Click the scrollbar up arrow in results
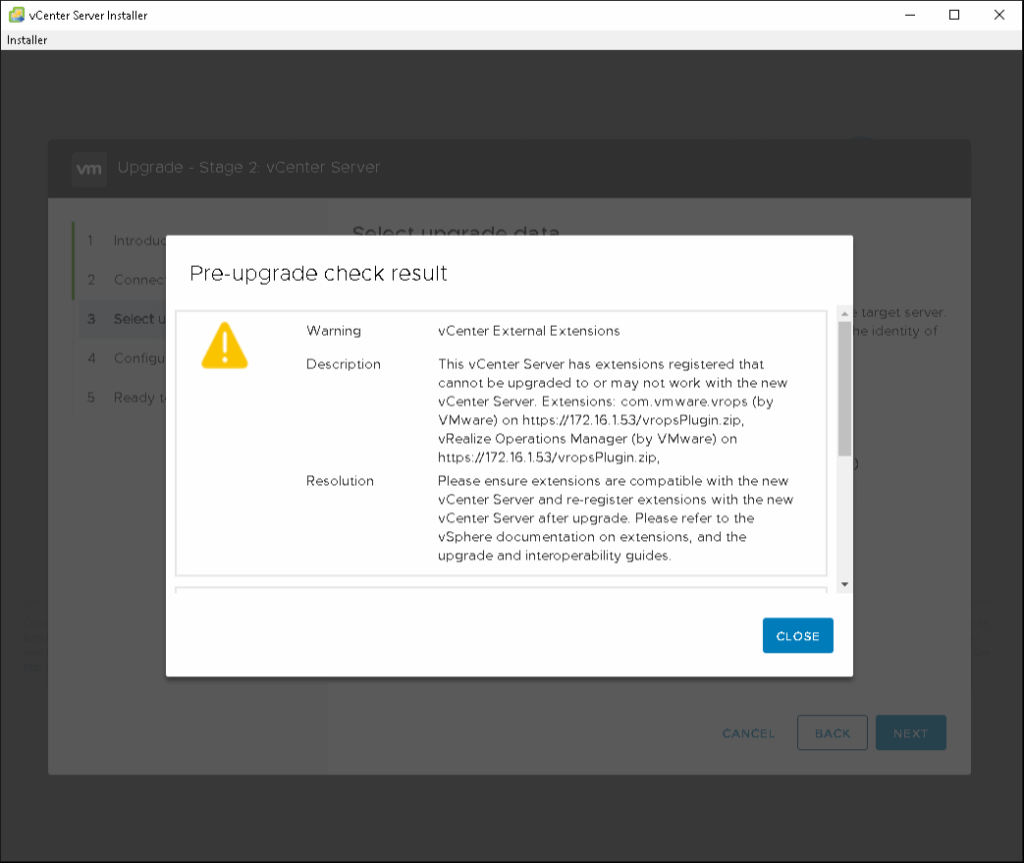 coord(845,313)
